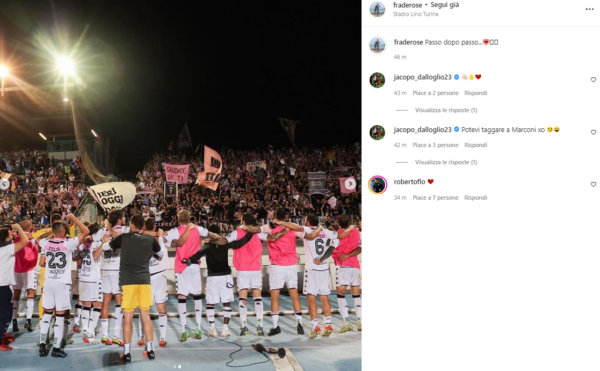Click Rispondi under robertoflo's comment
Viewport: 600px width, 371px height.
[476, 198]
